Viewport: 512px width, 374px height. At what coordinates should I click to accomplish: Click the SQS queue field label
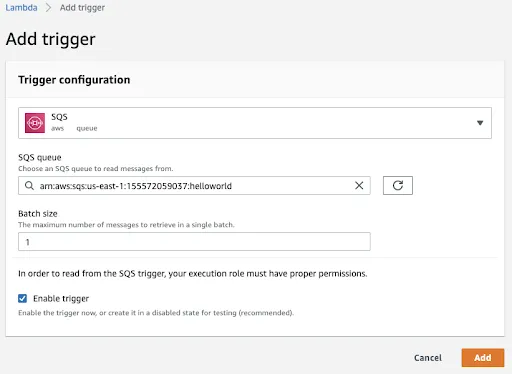point(40,157)
